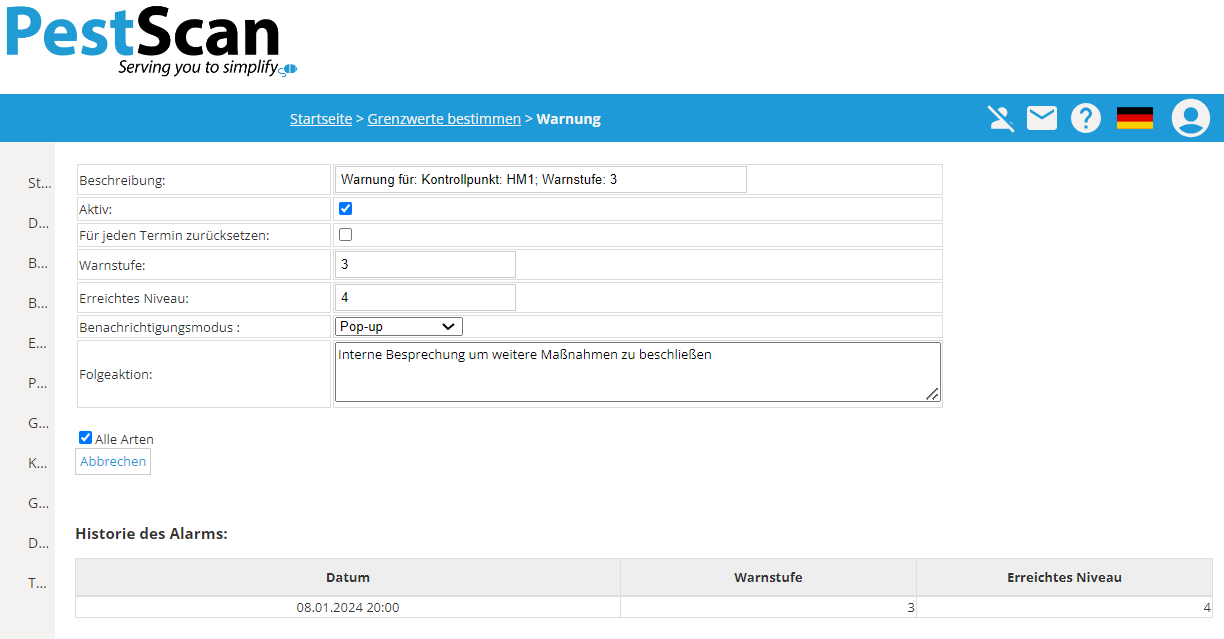Screen dimensions: 1224x639
Task: Uncheck the Alle Arten checkbox
Action: (86, 438)
